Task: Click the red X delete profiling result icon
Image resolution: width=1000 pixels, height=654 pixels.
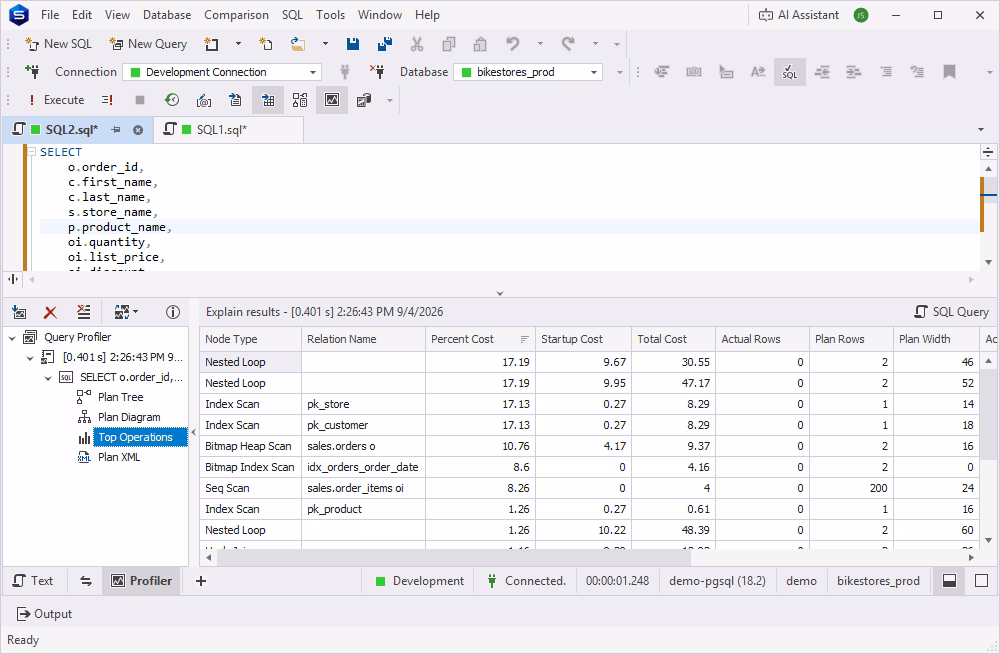Action: (x=50, y=312)
